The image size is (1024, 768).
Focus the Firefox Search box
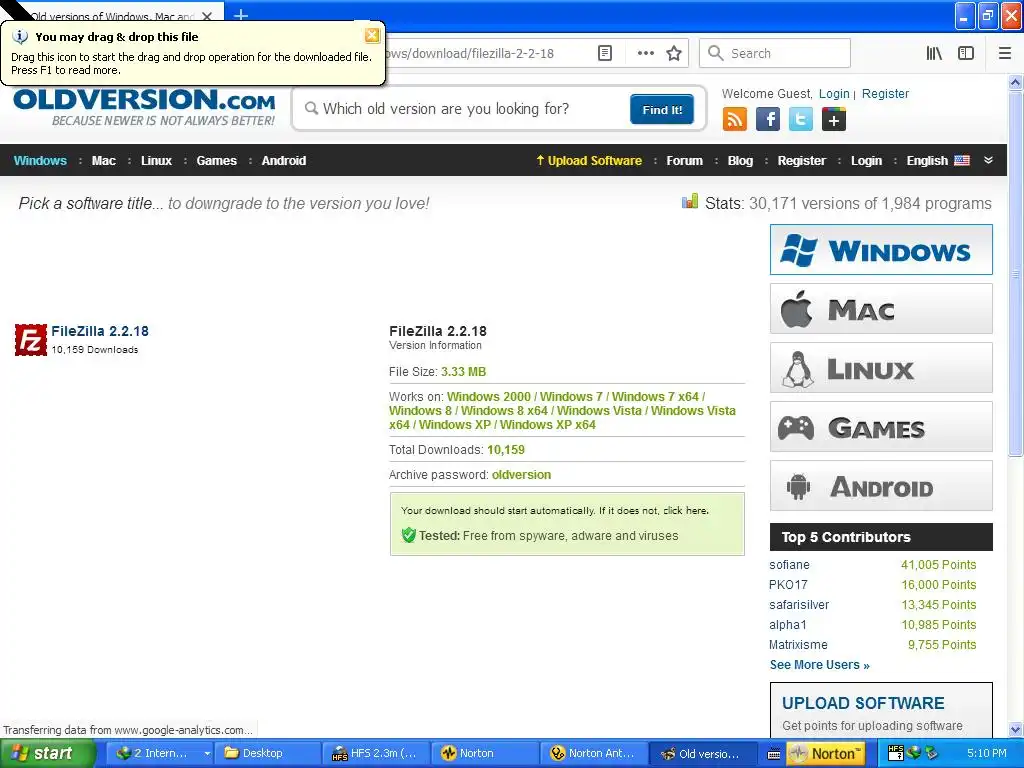tap(775, 53)
